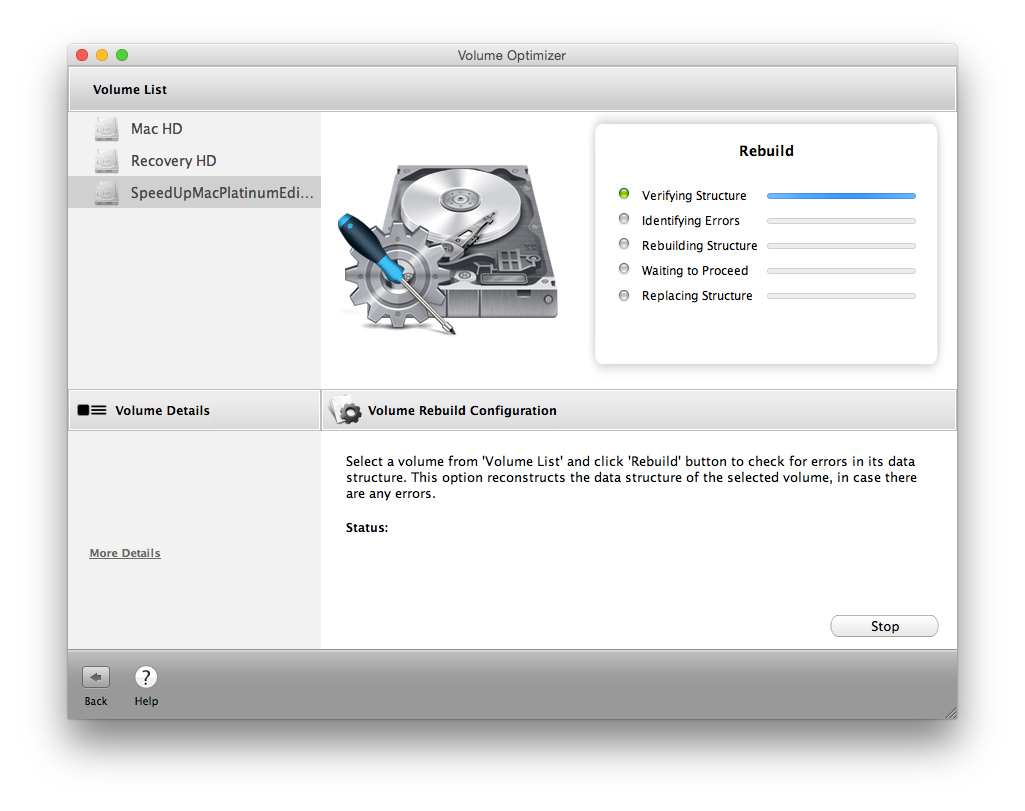Click green zoom window button
The image size is (1025, 811).
point(122,55)
